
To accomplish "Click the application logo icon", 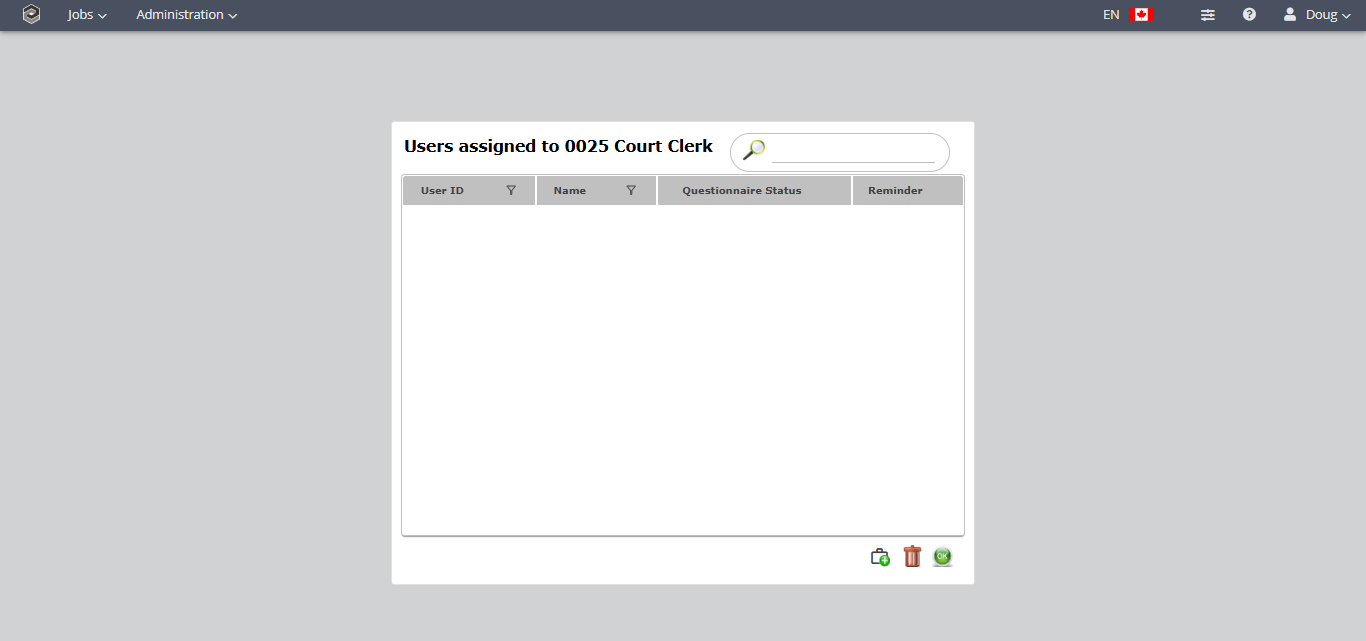I will pyautogui.click(x=31, y=15).
